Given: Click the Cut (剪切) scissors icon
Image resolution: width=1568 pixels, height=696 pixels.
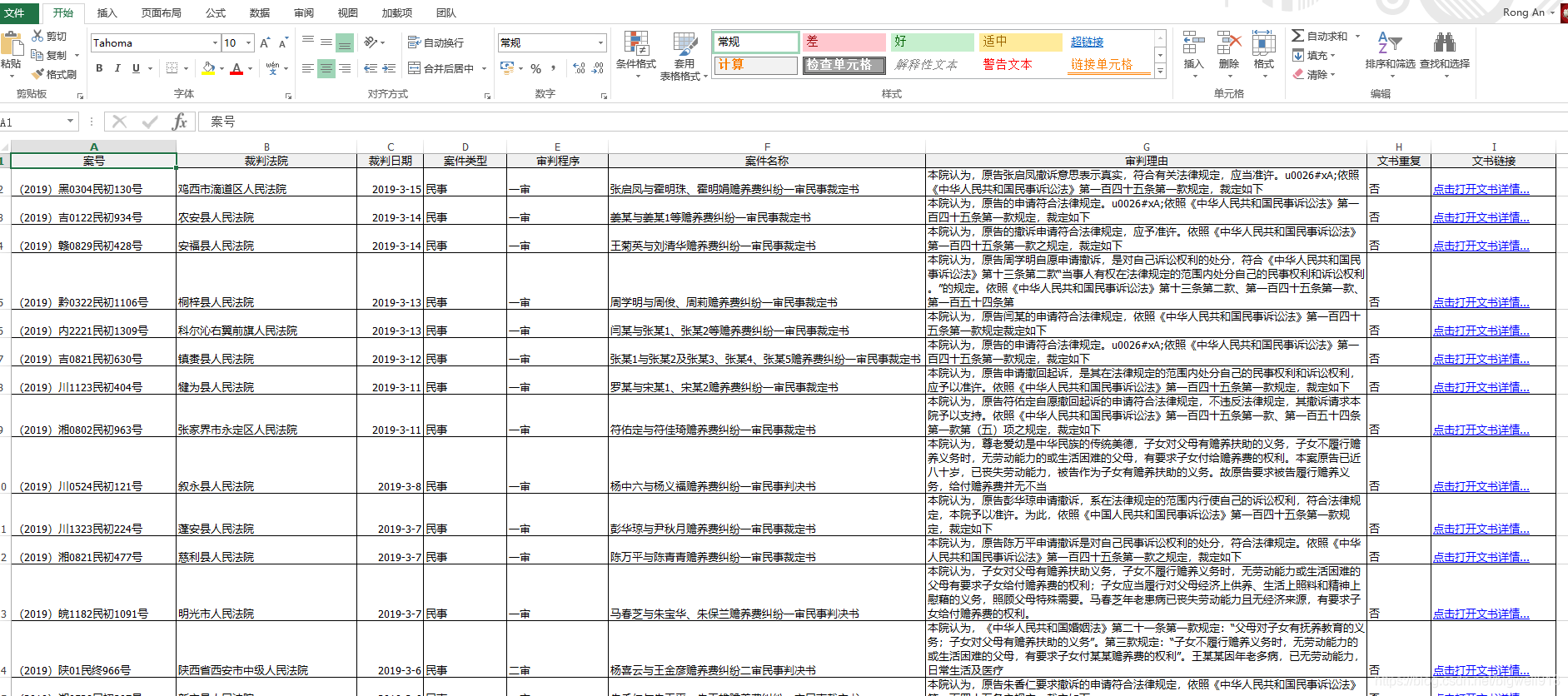Looking at the screenshot, I should coord(37,36).
